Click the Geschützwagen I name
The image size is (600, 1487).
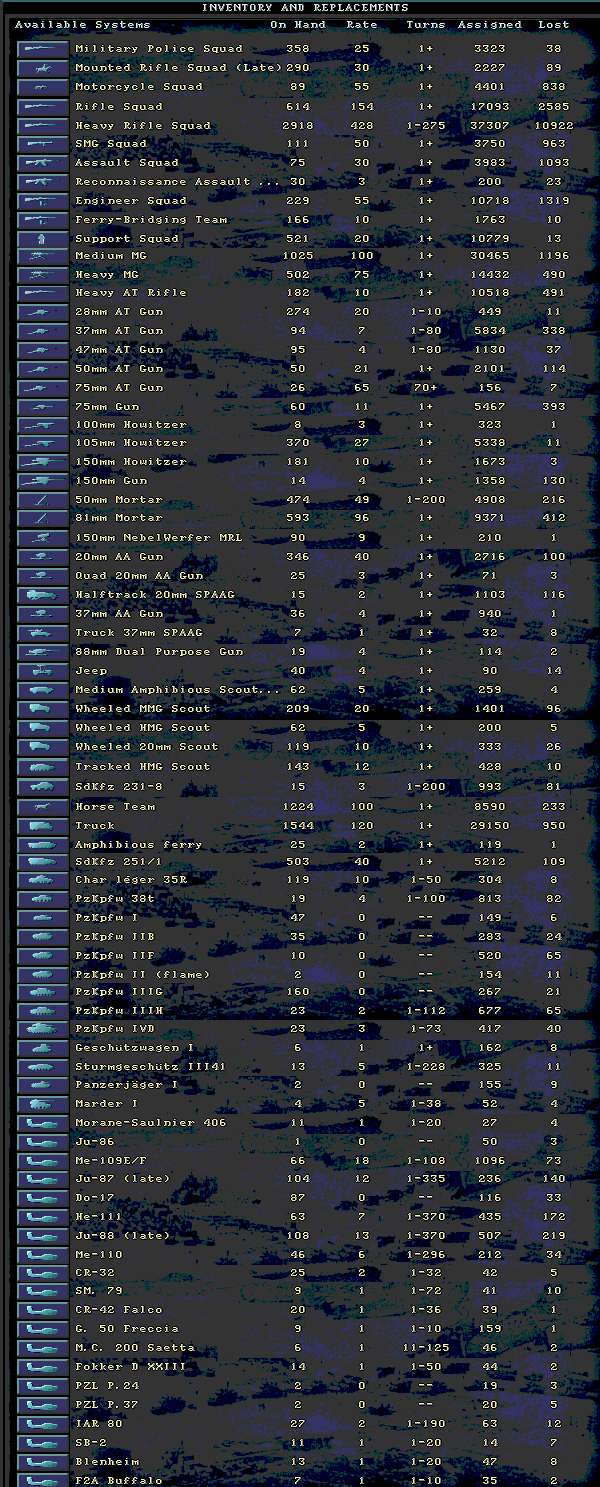[x=135, y=1048]
